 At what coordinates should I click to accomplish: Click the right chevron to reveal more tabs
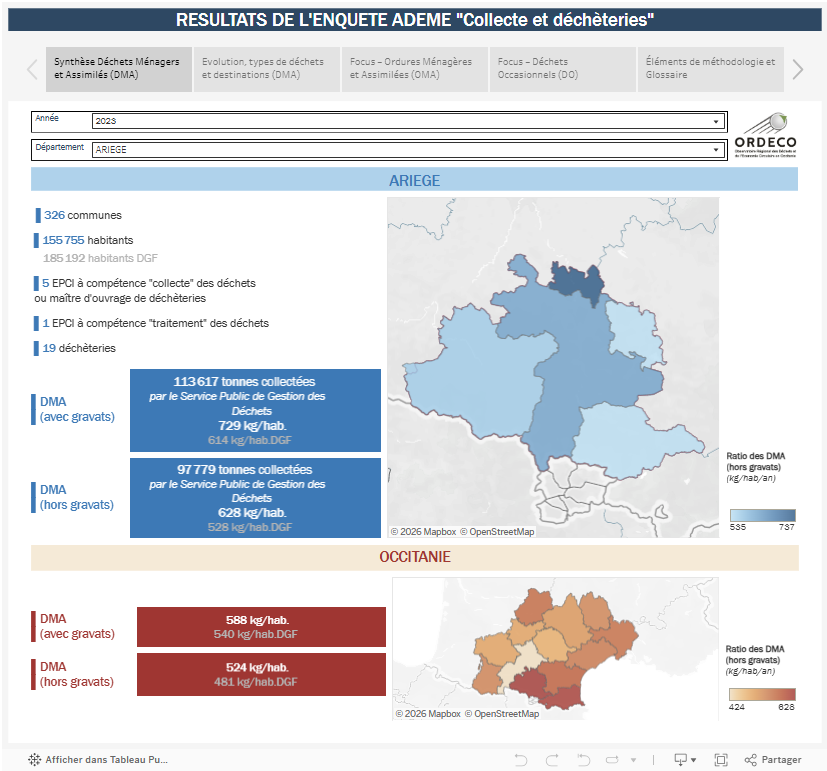796,69
